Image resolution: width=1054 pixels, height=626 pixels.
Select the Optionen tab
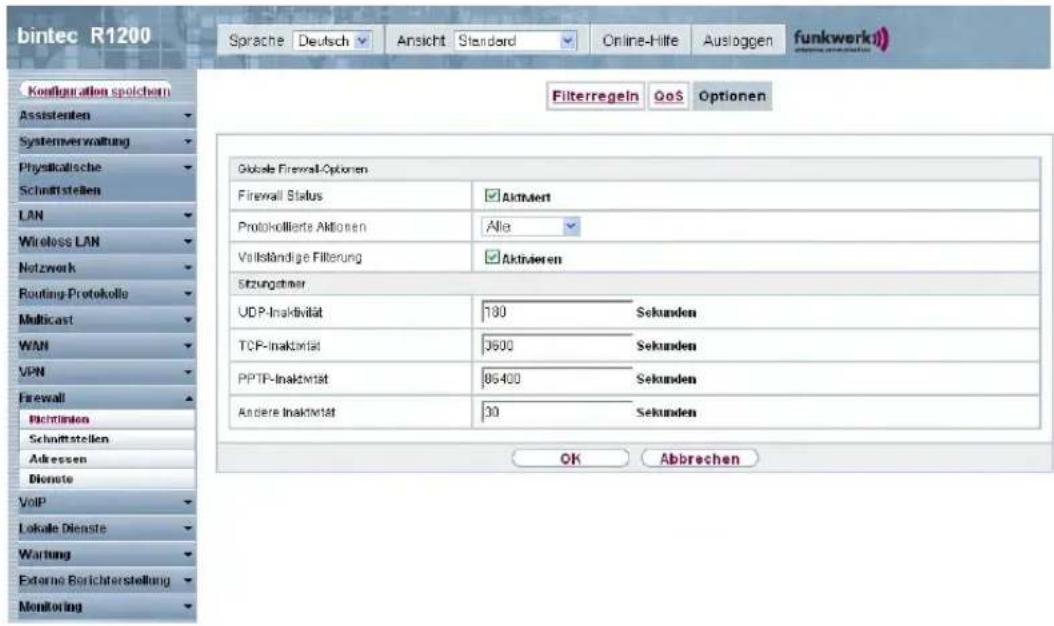732,96
